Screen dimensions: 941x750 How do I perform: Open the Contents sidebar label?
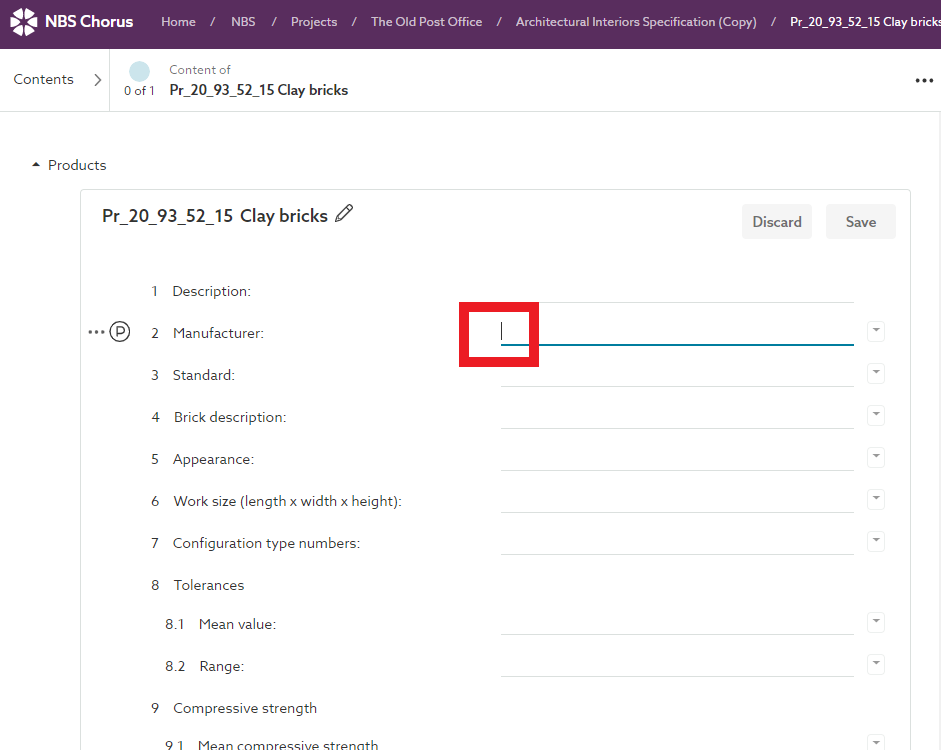(44, 79)
